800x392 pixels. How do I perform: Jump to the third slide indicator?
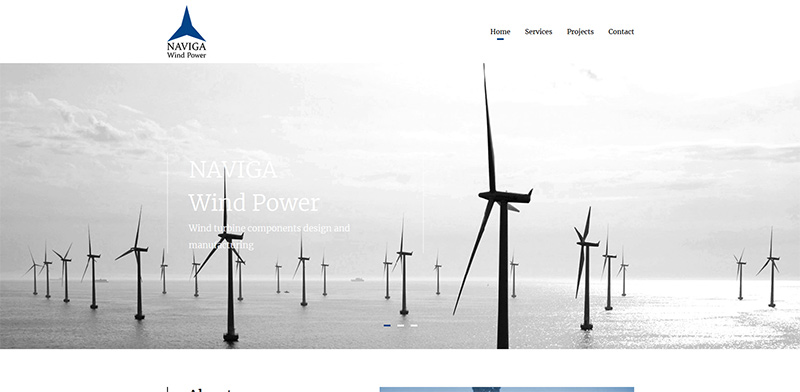coord(414,325)
